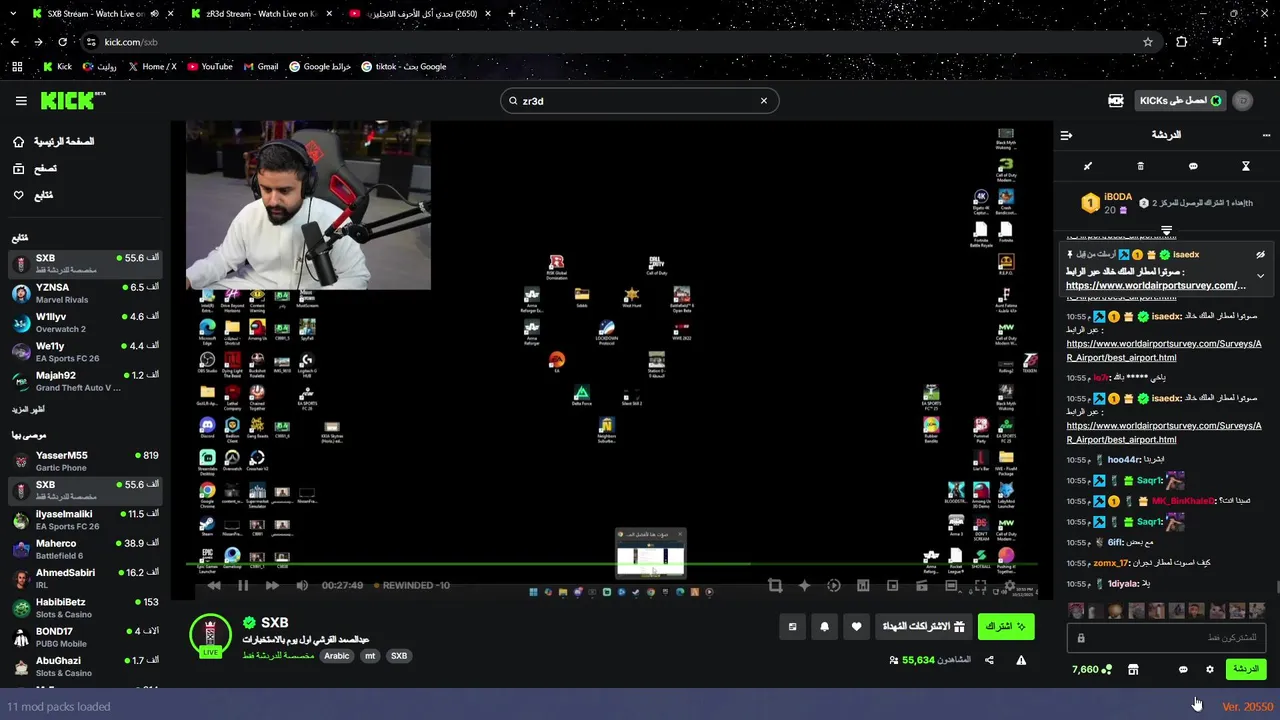Click the Arabic tag chip
The height and width of the screenshot is (720, 1280).
coord(337,656)
